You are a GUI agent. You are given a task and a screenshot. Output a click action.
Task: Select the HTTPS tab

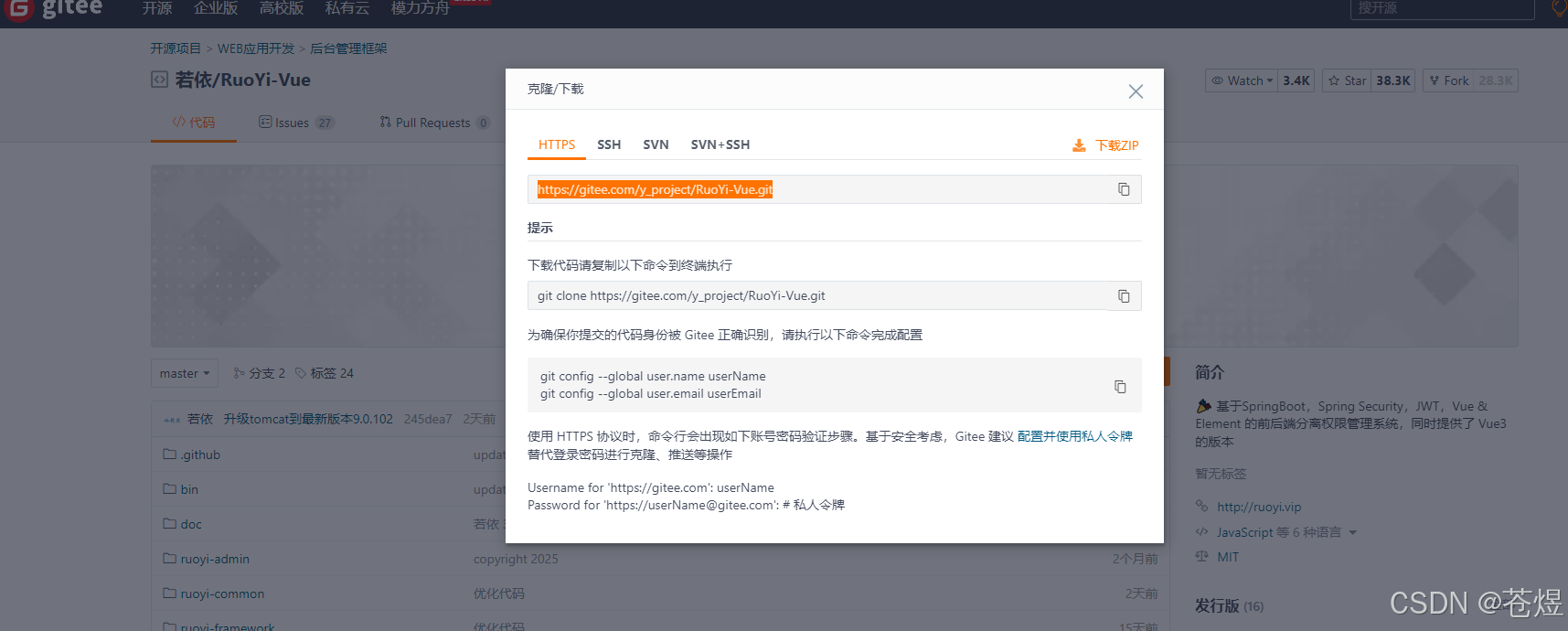(557, 144)
